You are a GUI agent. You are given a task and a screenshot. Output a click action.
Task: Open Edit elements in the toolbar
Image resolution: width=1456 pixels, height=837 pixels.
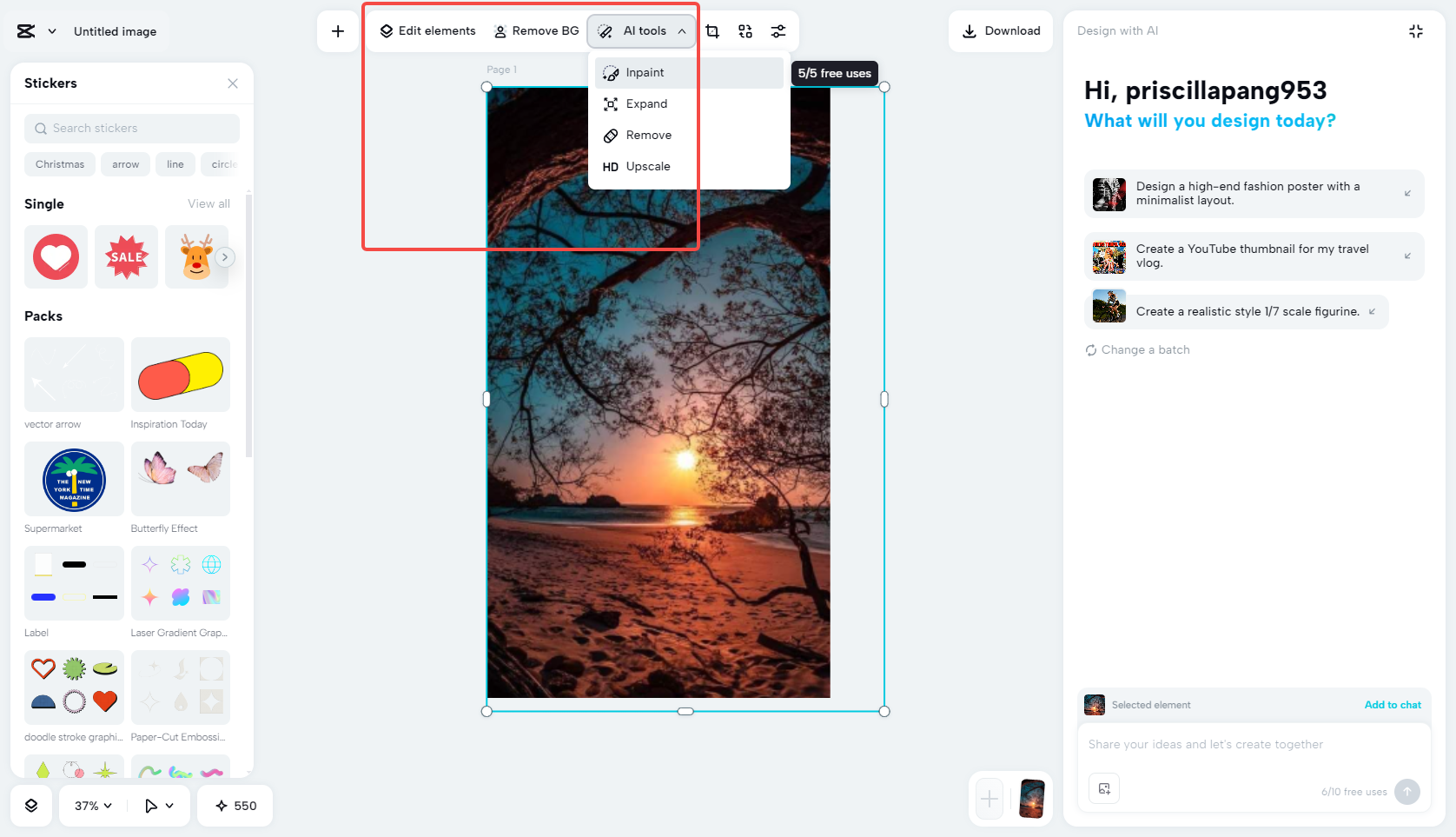tap(427, 30)
